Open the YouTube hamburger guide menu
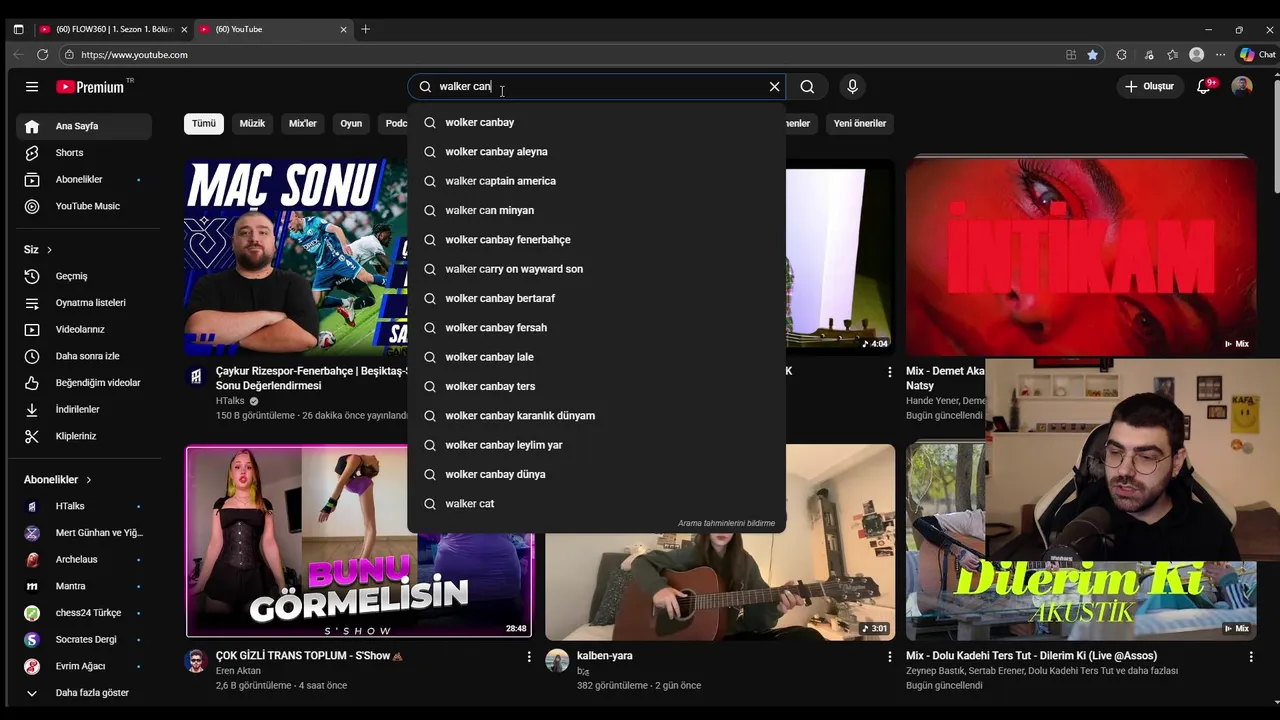Screen dimensions: 1280x720 32,87
